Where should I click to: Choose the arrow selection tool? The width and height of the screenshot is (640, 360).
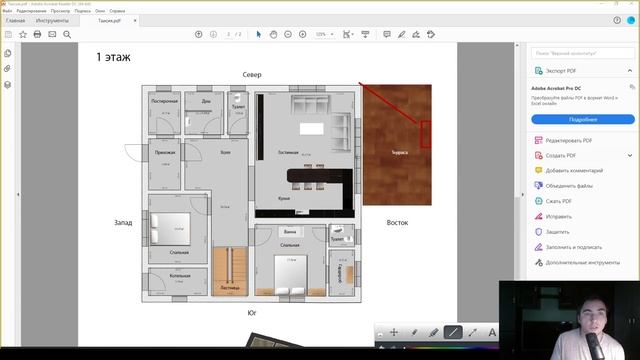point(258,35)
